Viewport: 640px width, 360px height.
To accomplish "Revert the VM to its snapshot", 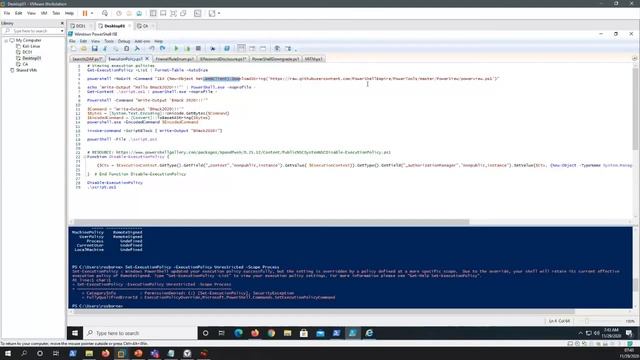I will coord(129,13).
